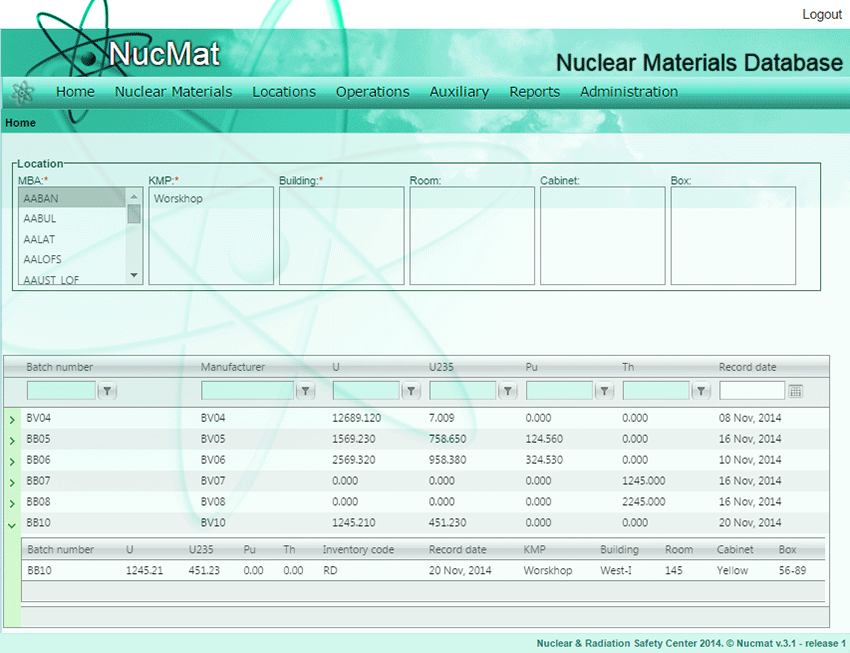Open the U column filter icon
The image size is (850, 653).
click(411, 391)
